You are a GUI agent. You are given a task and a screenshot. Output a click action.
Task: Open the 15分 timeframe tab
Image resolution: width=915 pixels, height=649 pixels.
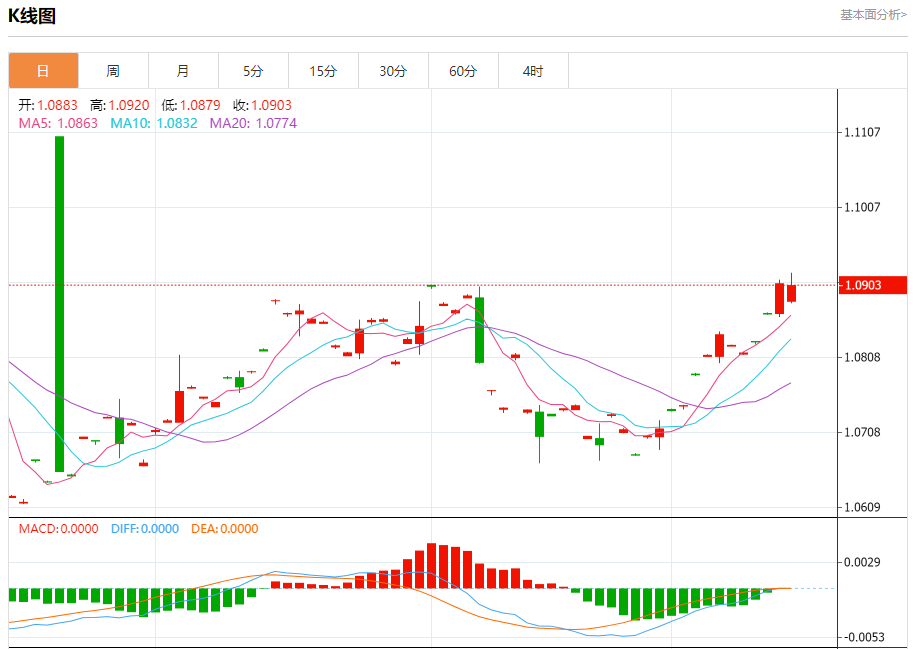coord(323,71)
